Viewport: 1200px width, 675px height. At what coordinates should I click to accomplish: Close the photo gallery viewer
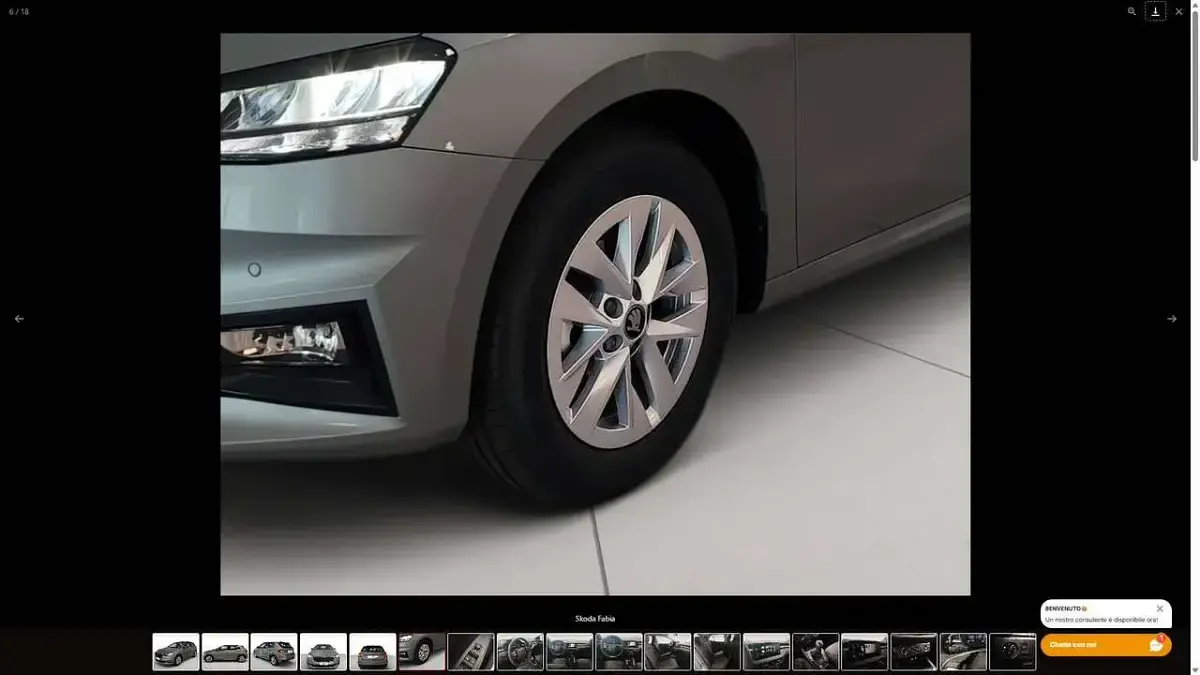[x=1179, y=12]
